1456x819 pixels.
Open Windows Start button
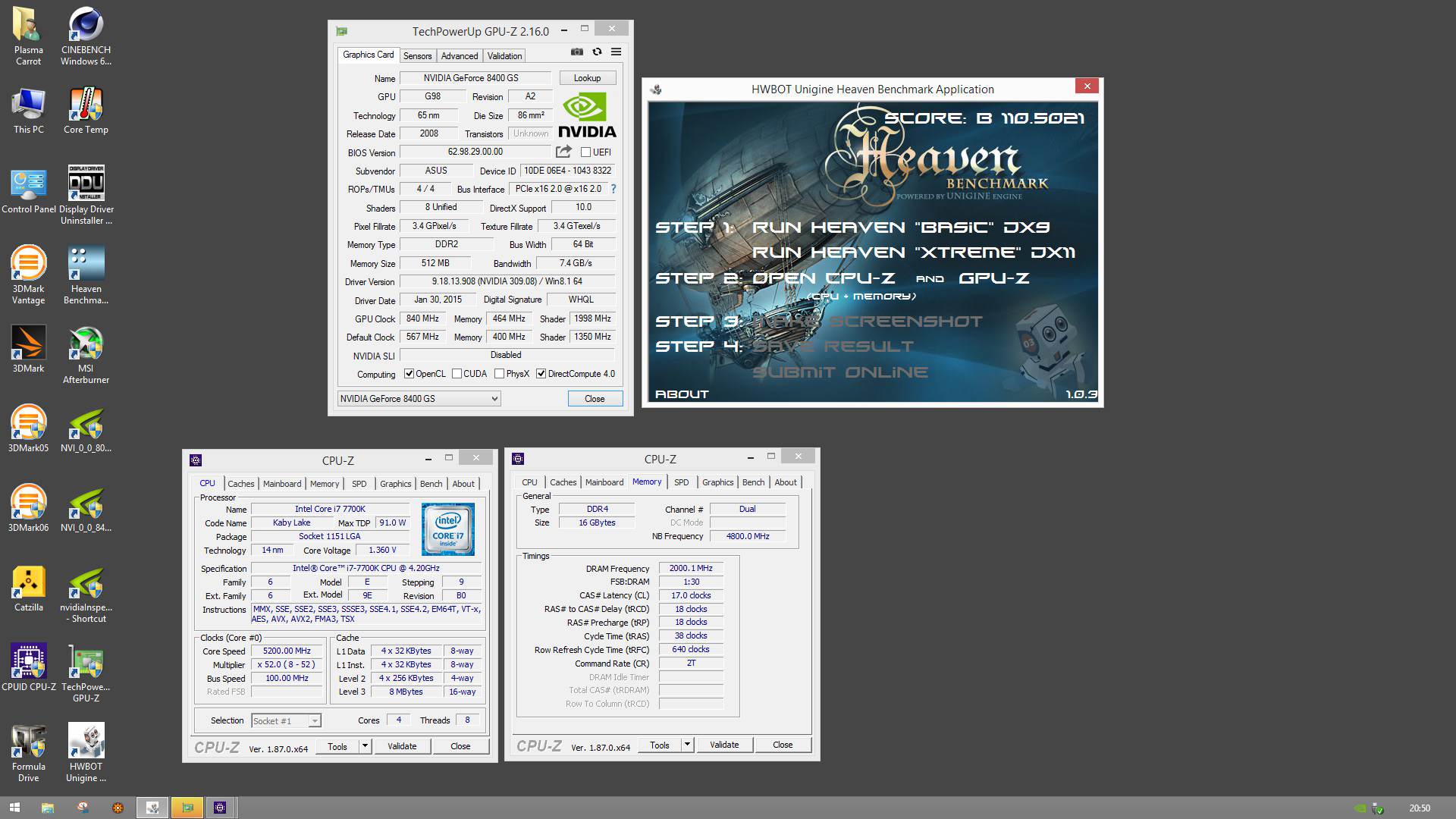click(x=14, y=808)
